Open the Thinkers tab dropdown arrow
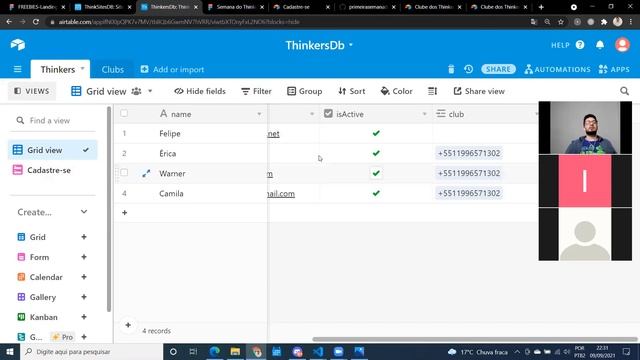640x360 pixels. (x=82, y=69)
